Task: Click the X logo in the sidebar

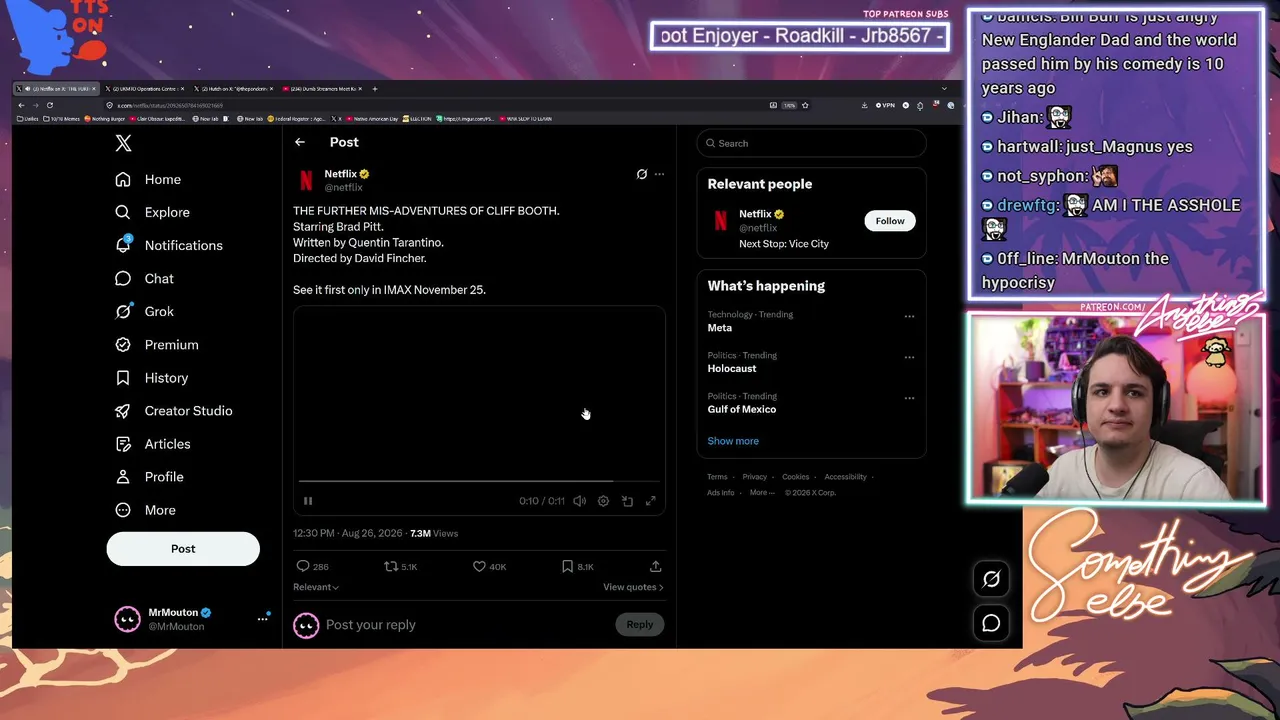Action: [x=123, y=143]
